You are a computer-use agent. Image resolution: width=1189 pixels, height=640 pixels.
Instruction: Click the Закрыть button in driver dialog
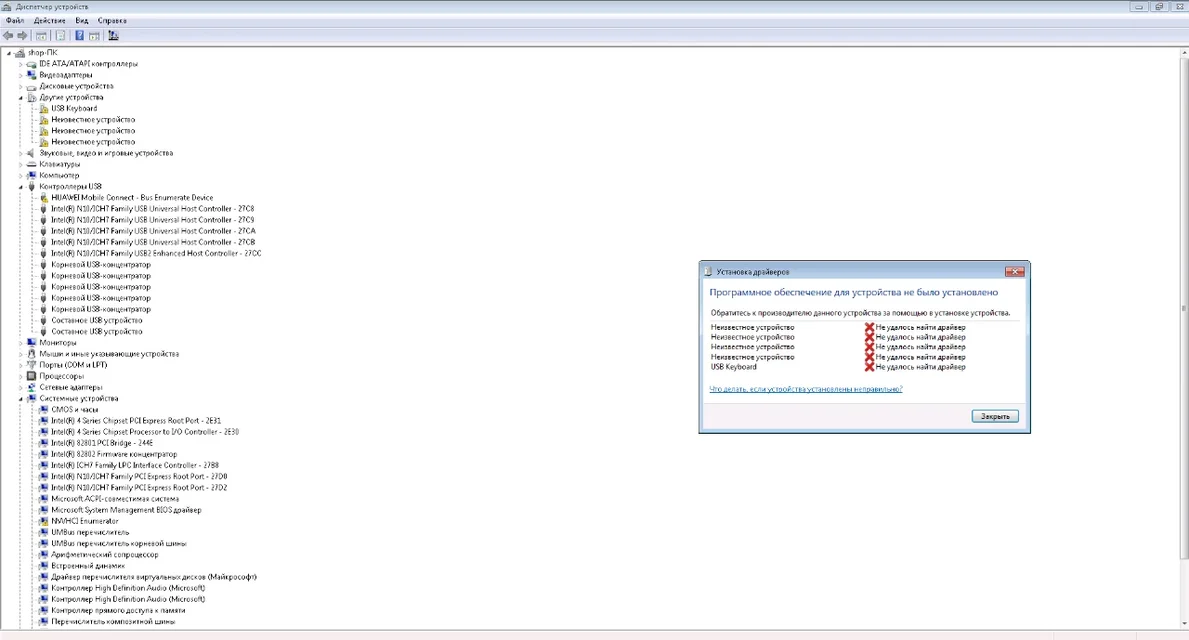point(995,416)
